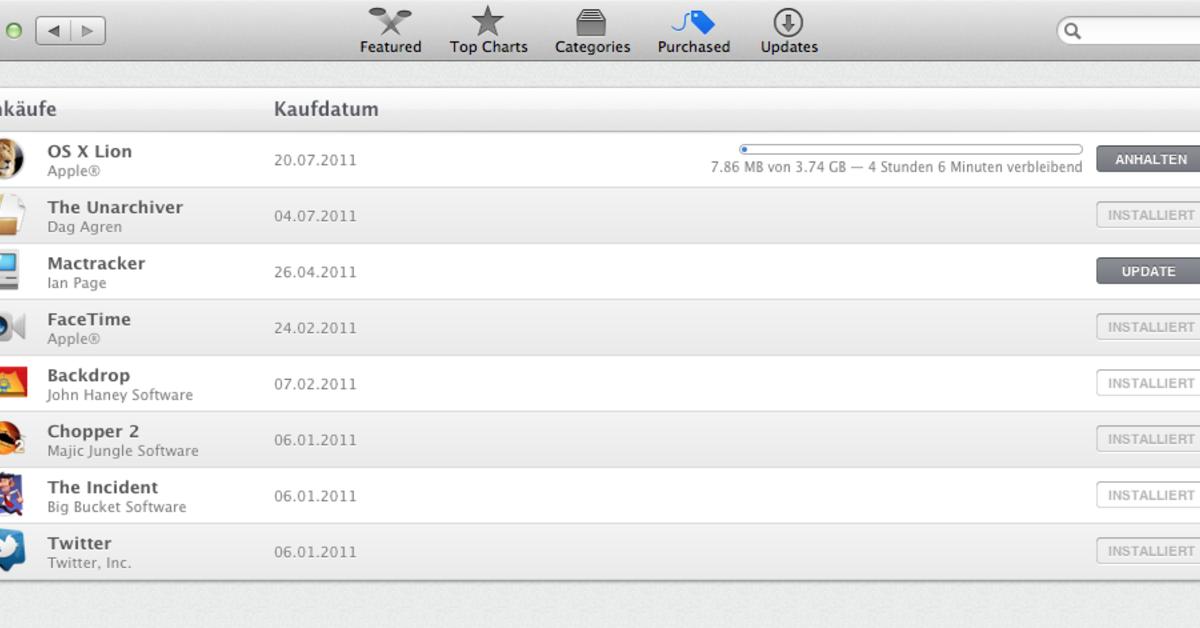Click the OS X Lion app icon
1200x628 pixels.
point(9,159)
